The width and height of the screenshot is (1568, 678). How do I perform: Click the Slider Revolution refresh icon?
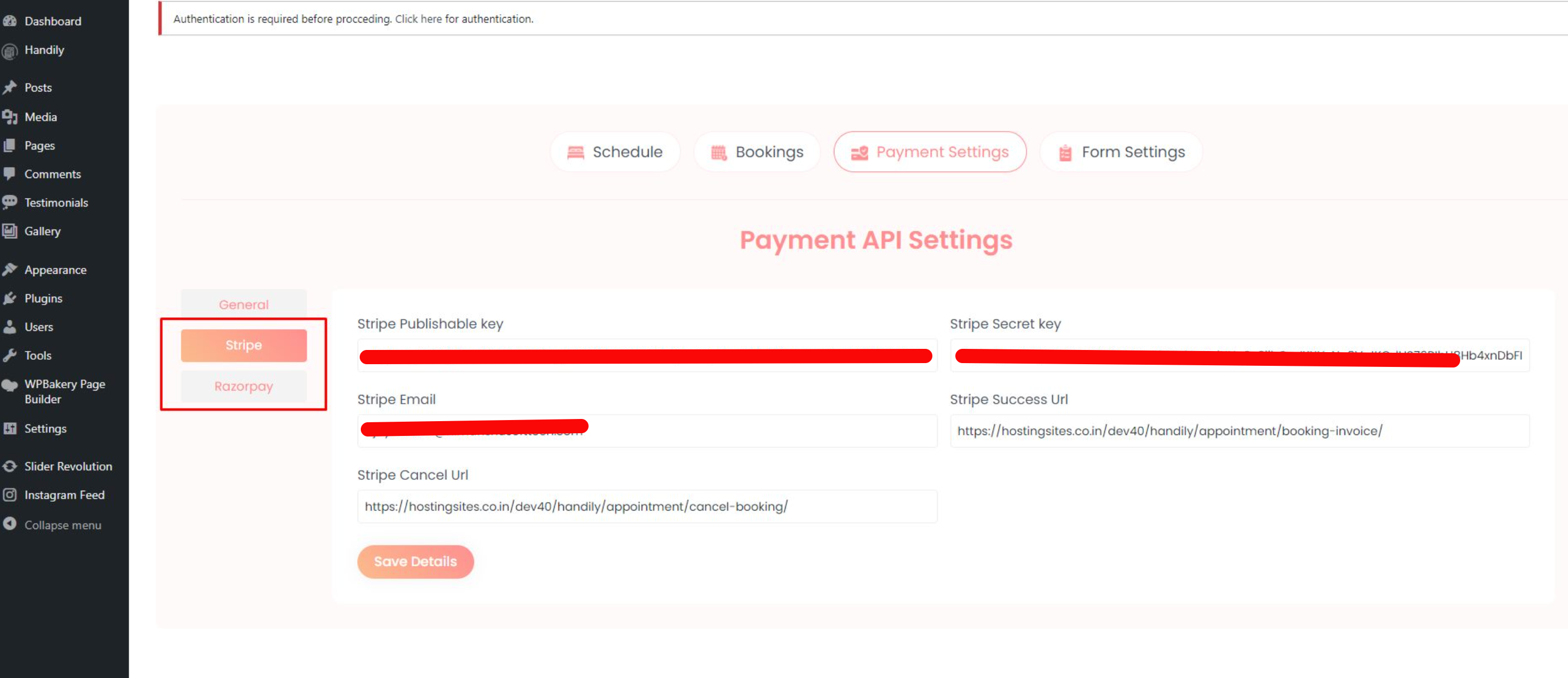(9, 466)
